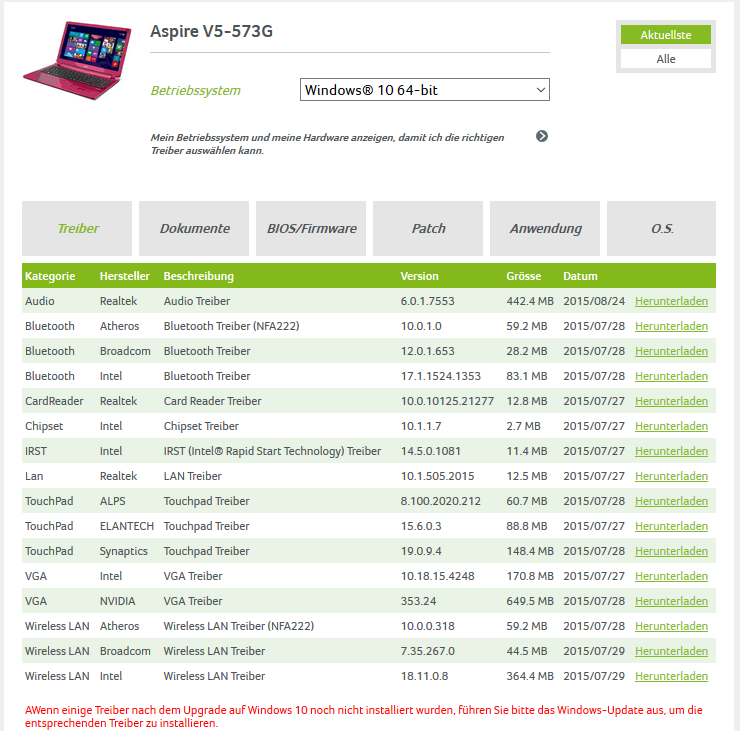Screen dimensions: 740x731
Task: Select version cell 10.0.10125.21277
Action: tap(447, 401)
